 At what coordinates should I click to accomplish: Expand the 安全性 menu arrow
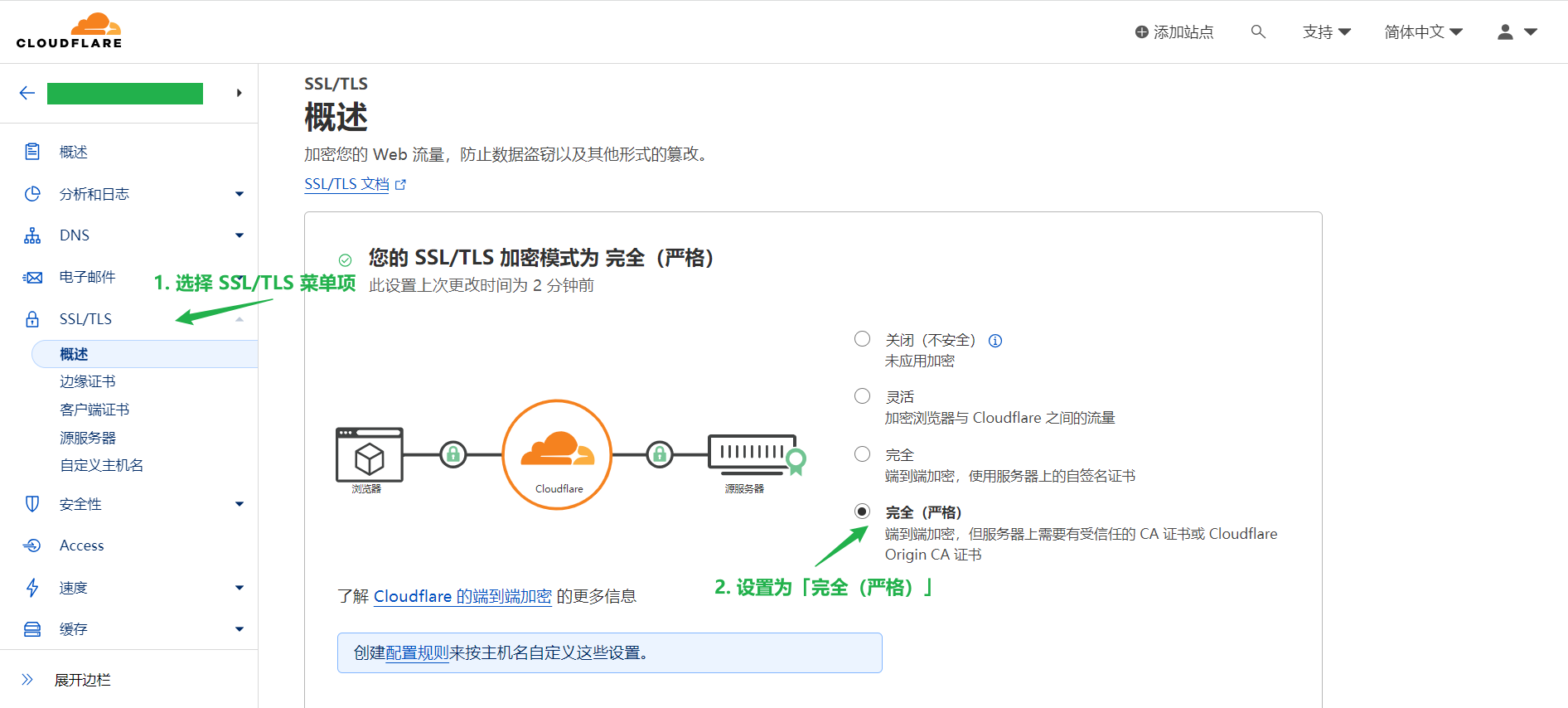point(240,504)
